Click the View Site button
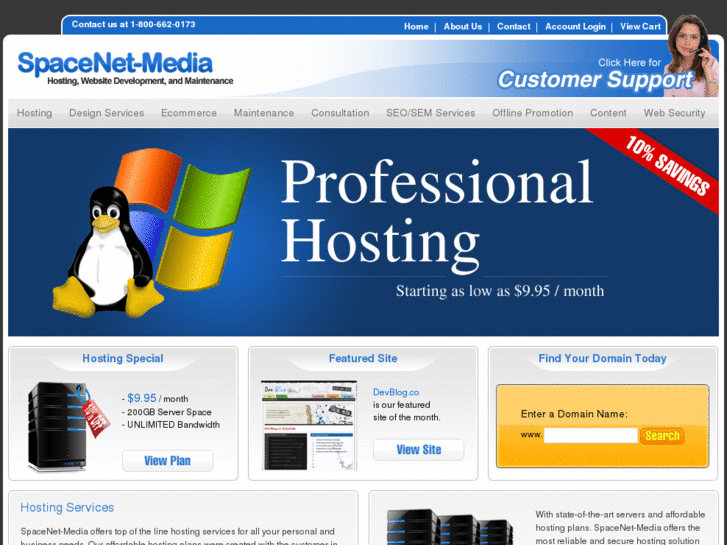This screenshot has width=727, height=545. (x=418, y=449)
